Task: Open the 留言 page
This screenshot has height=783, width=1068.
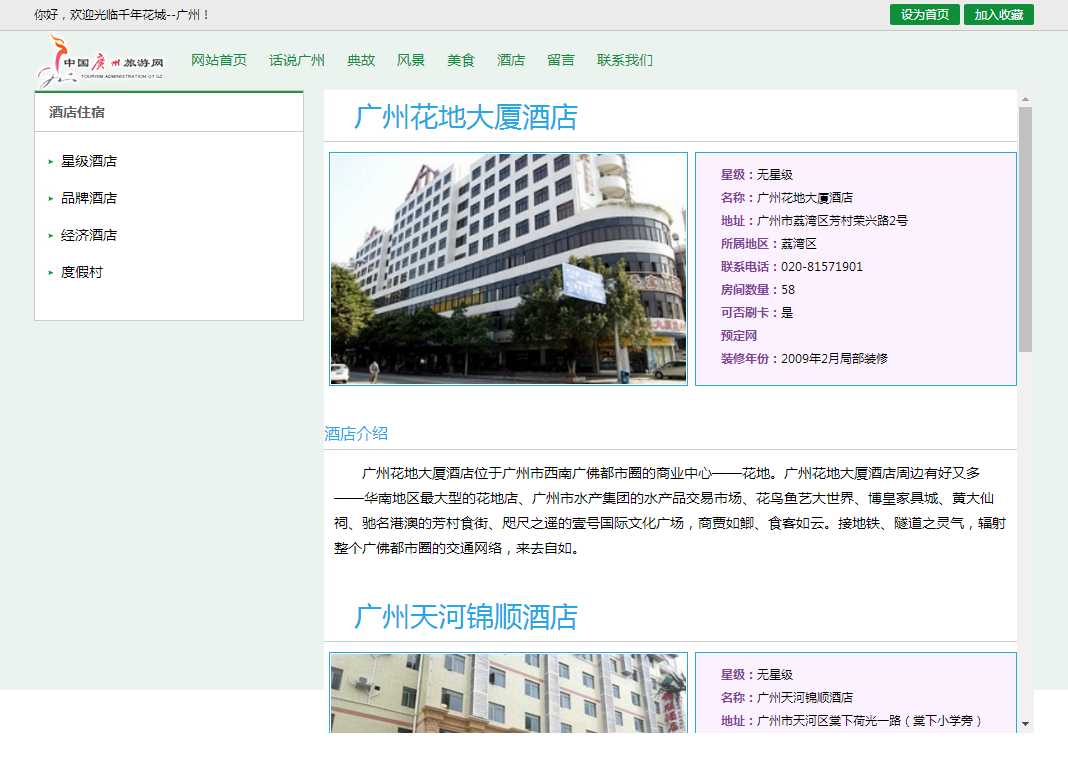Action: 561,60
